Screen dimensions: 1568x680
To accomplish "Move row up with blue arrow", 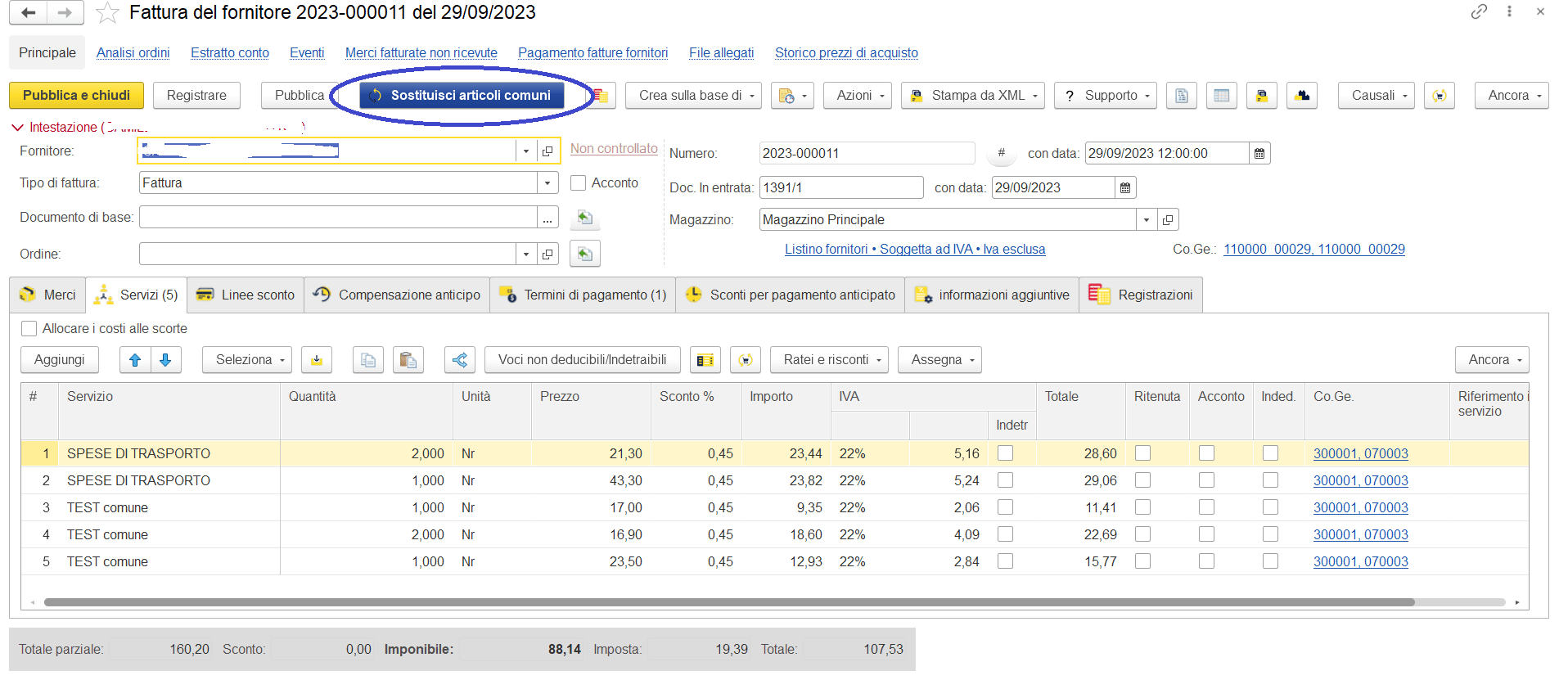I will 135,360.
